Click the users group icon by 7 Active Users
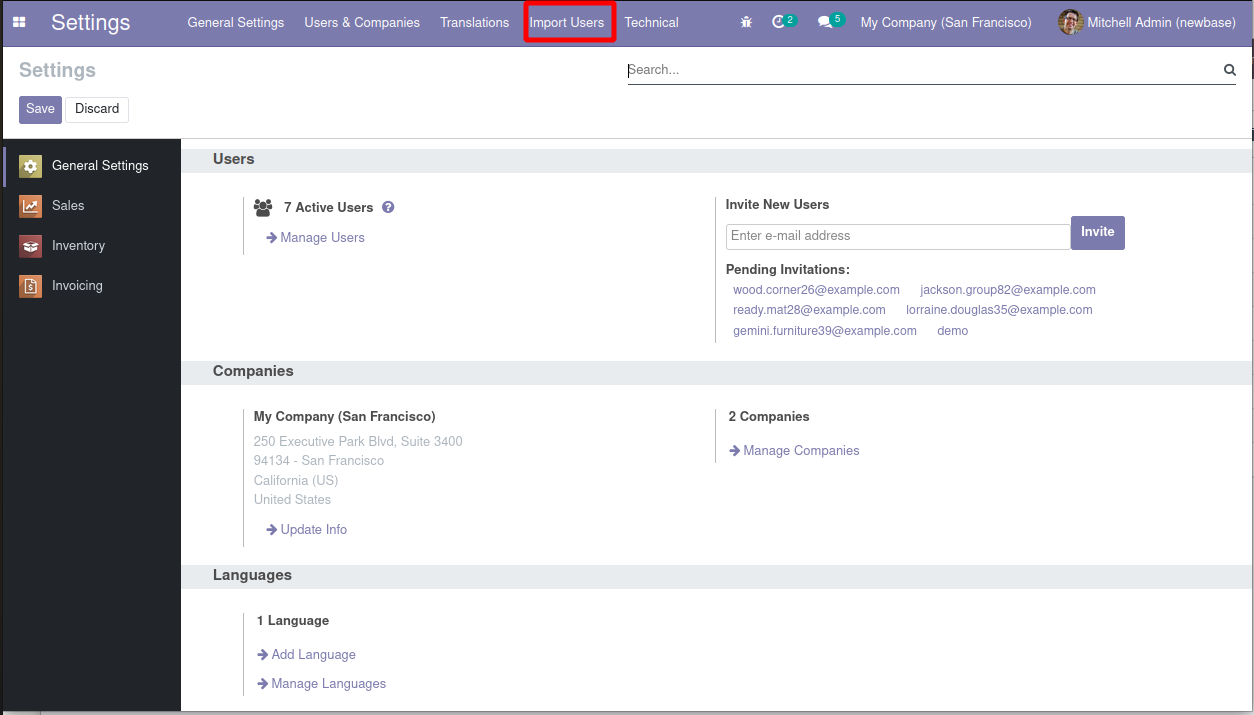 263,207
